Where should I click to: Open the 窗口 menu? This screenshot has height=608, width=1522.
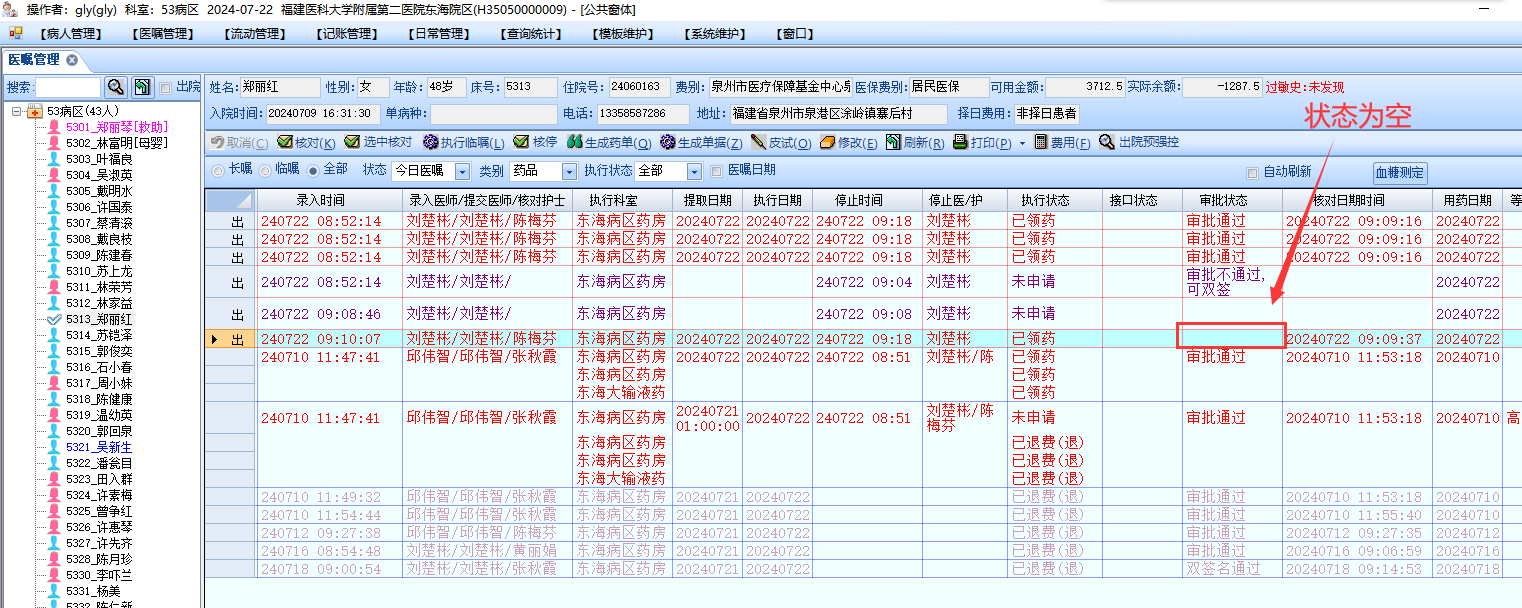point(795,33)
